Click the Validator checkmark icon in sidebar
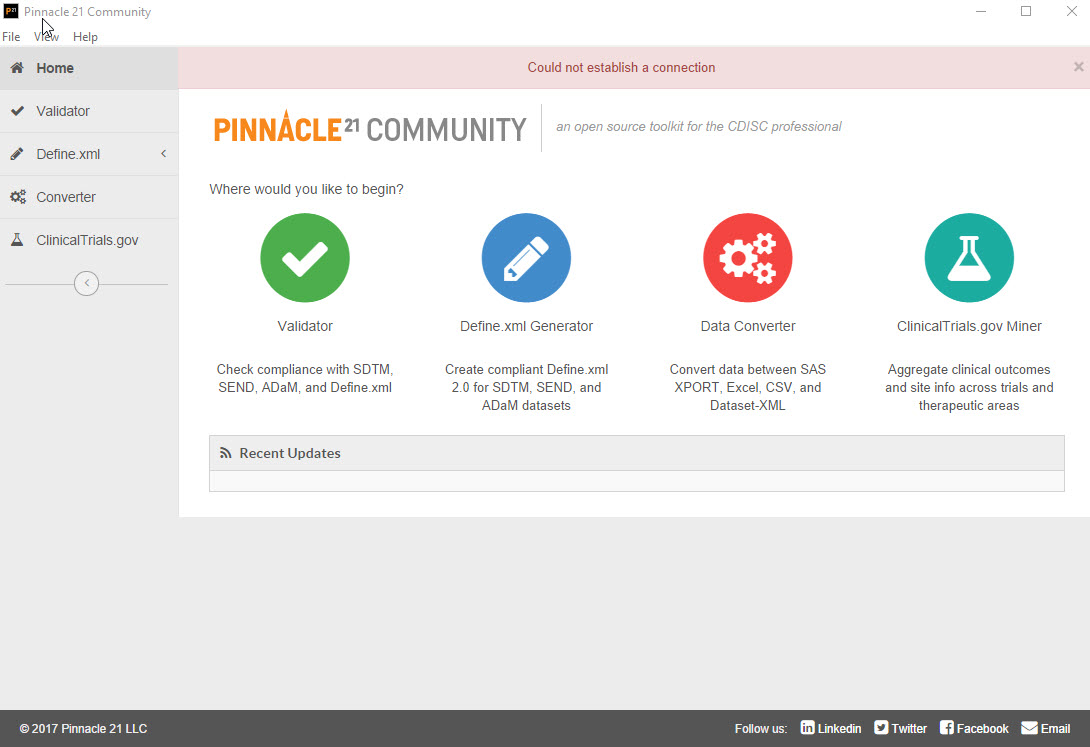This screenshot has height=747, width=1090. tap(17, 110)
